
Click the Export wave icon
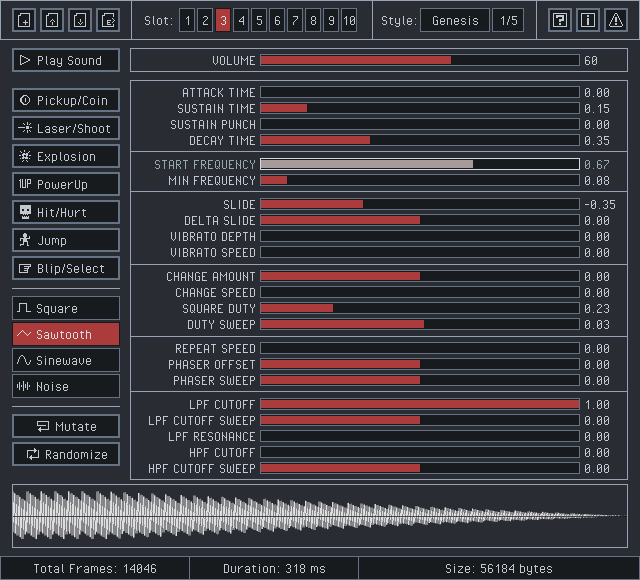(x=108, y=20)
